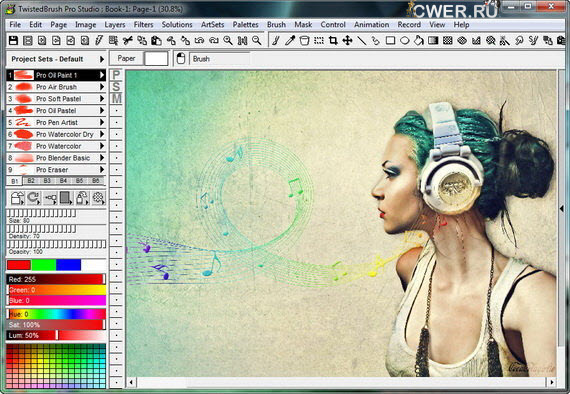Open the Layers menu
The image size is (570, 394).
pos(115,25)
